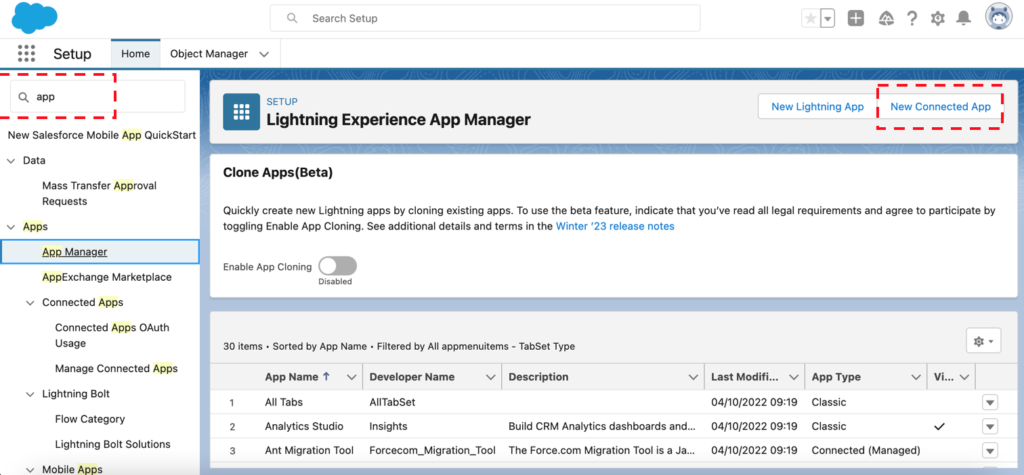The height and width of the screenshot is (475, 1024).
Task: Open the Last Modified column chevron menu
Action: tap(793, 378)
